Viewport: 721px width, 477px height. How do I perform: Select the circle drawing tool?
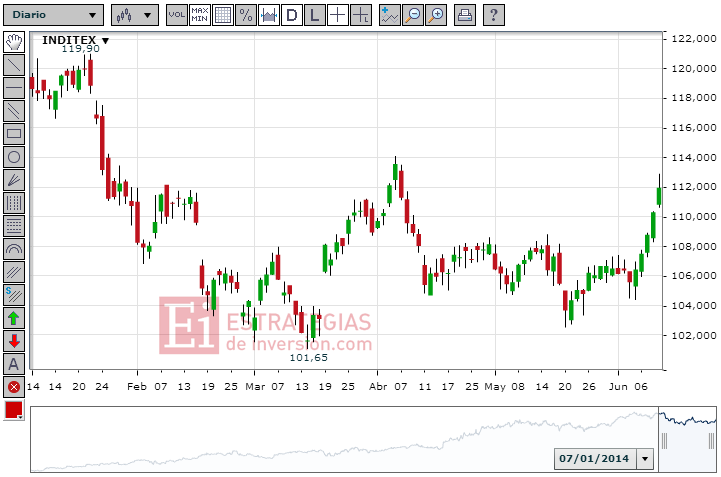pos(14,157)
